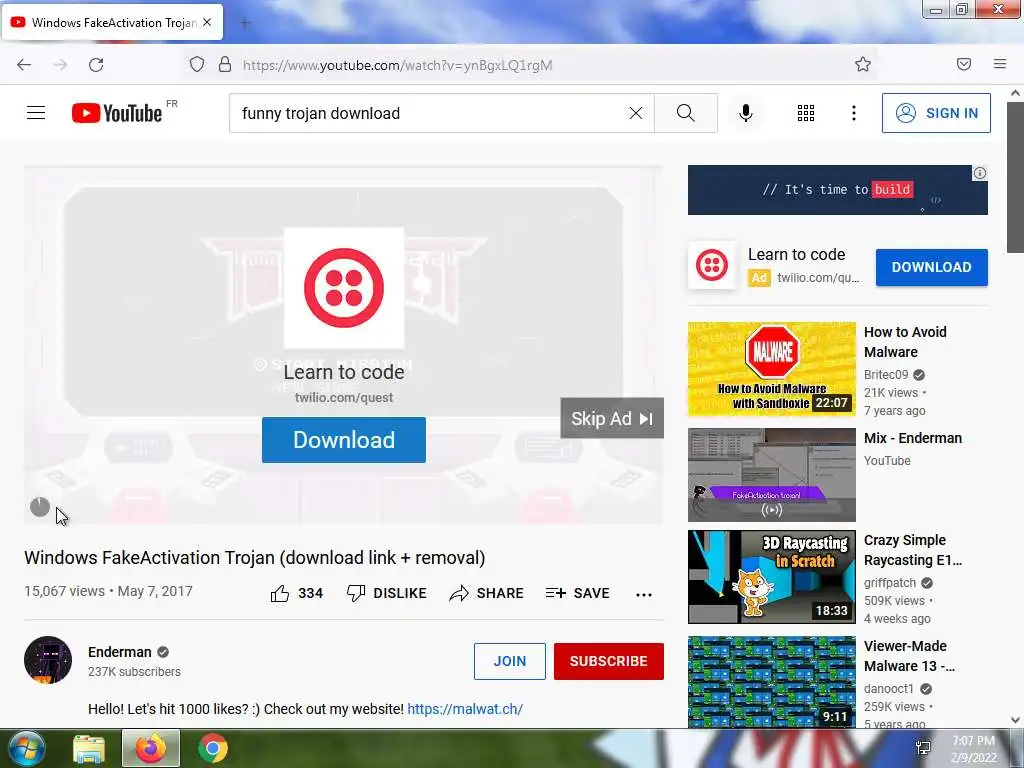Screen dimensions: 1024x768
Task: Clear the search text with the X
Action: 635,113
